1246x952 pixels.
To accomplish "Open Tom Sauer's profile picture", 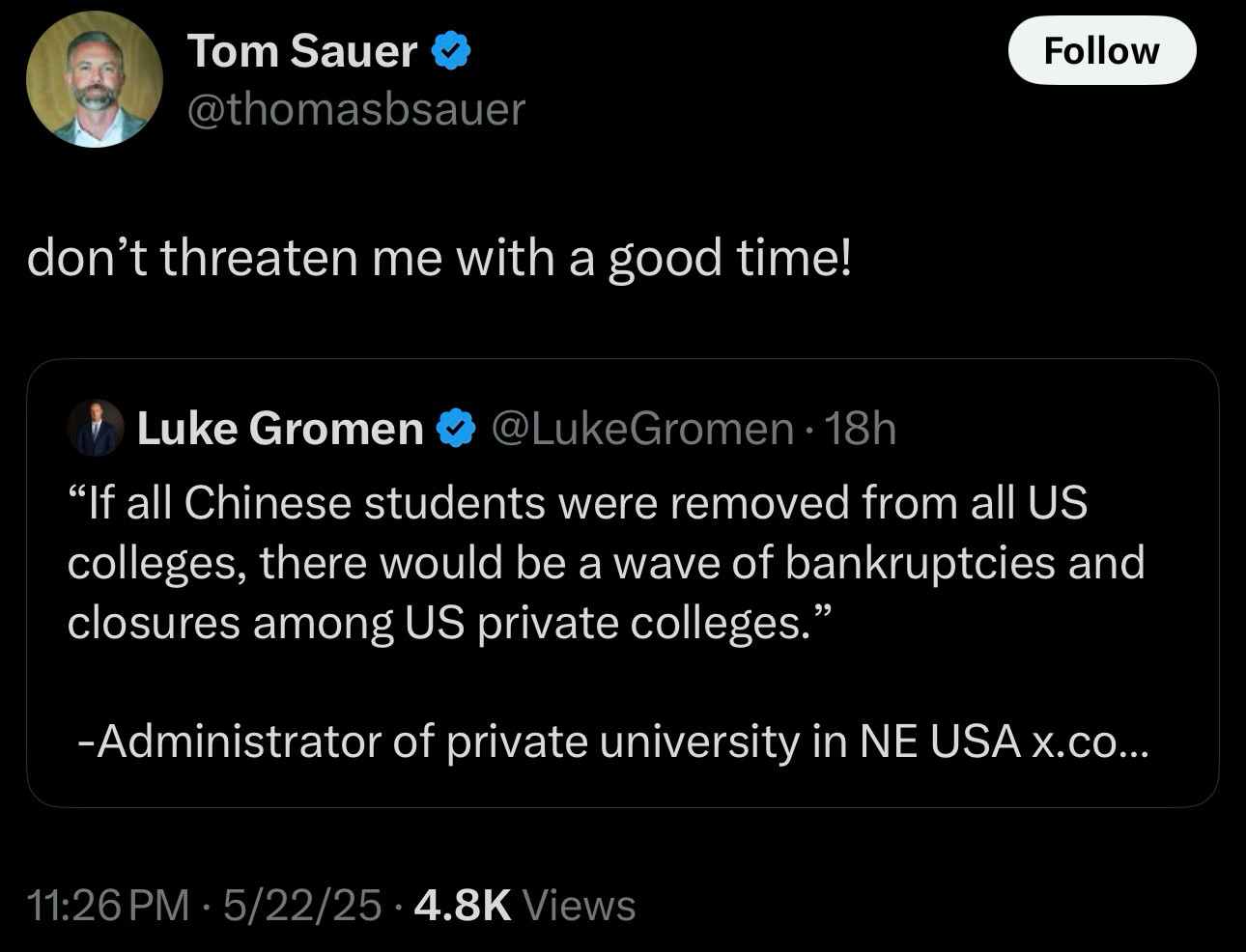I will (x=94, y=79).
